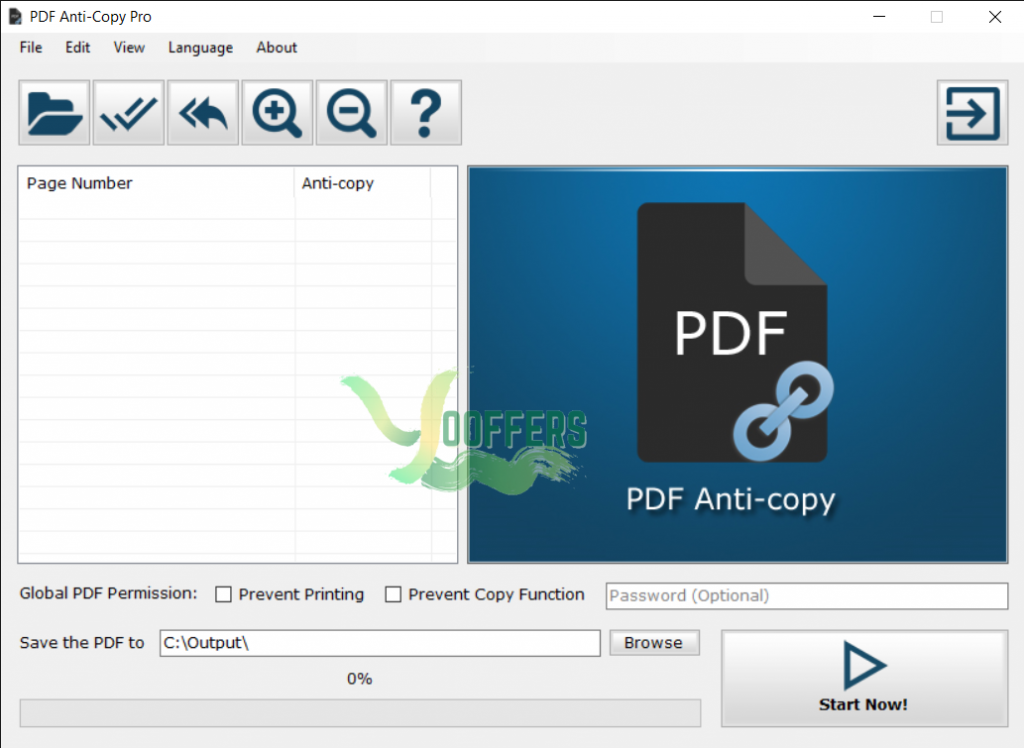Screen dimensions: 1024x748
Task: Zoom in with the magnifier plus icon
Action: point(278,112)
